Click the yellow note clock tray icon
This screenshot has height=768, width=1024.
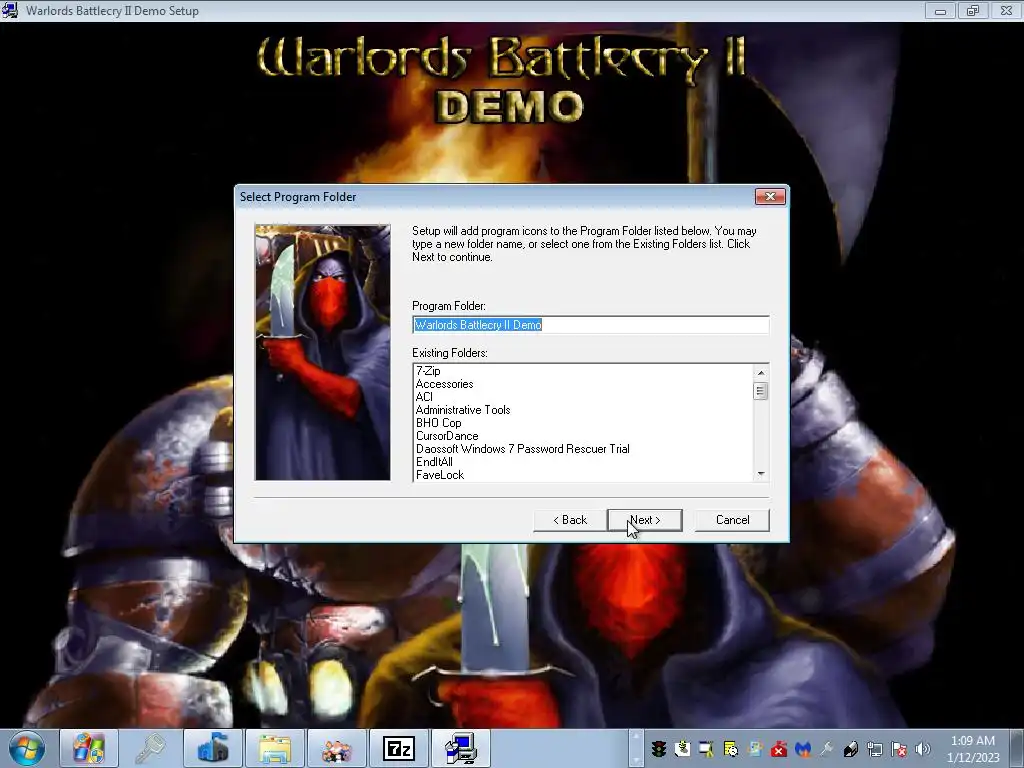pos(731,749)
